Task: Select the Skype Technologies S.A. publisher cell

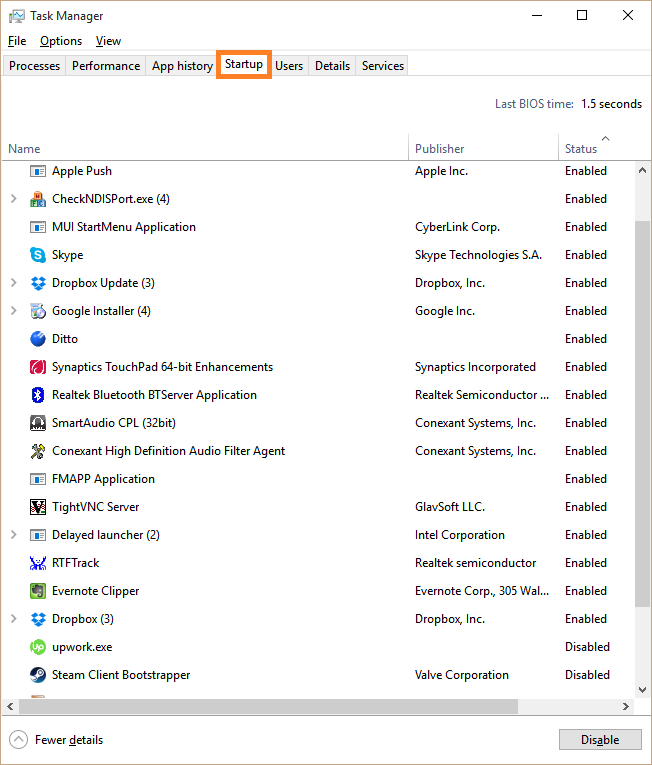Action: (478, 255)
